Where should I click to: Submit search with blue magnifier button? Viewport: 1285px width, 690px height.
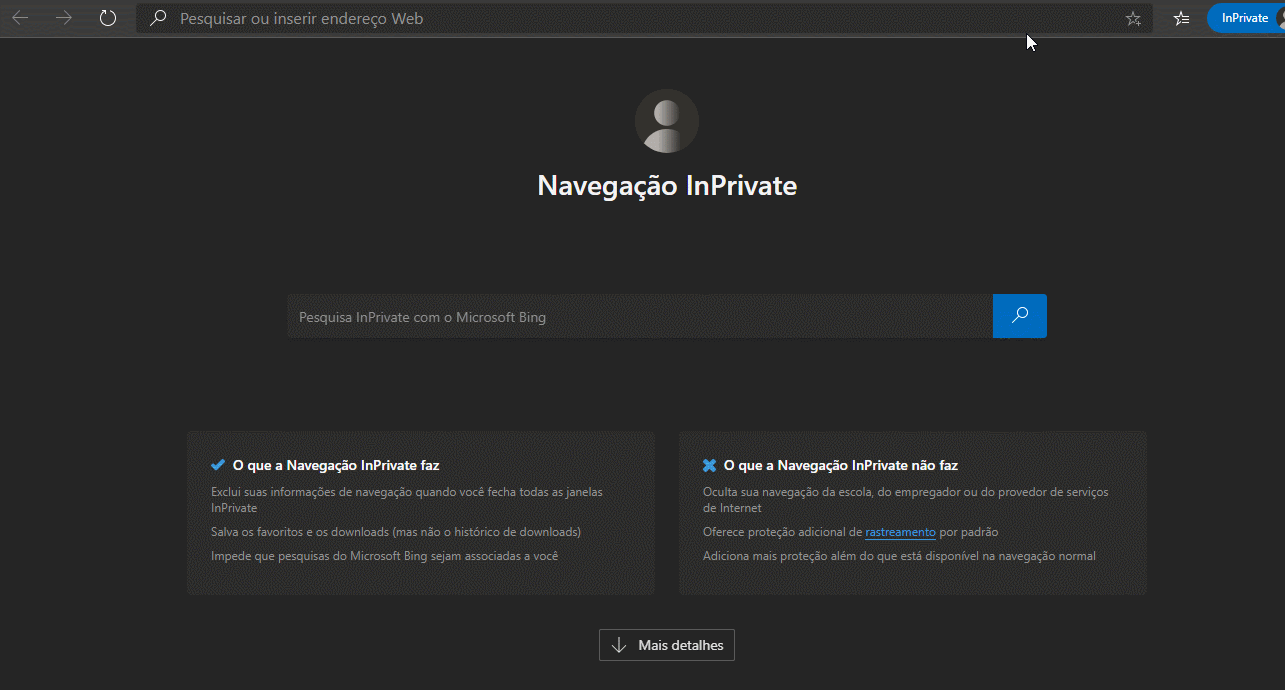point(1020,316)
